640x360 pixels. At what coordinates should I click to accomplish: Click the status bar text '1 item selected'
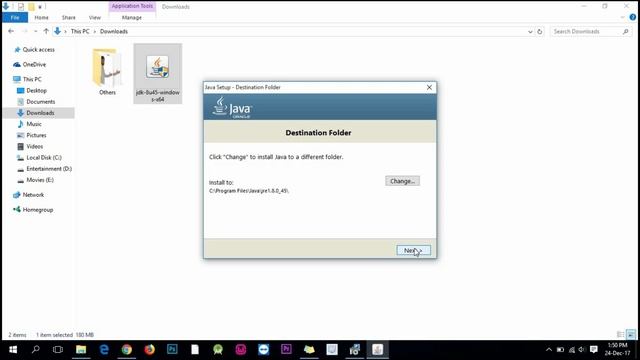point(54,335)
